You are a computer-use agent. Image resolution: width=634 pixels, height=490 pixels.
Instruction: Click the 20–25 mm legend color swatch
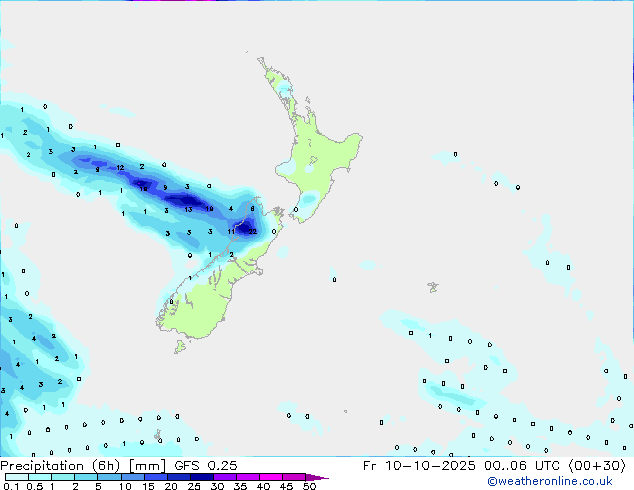click(178, 477)
